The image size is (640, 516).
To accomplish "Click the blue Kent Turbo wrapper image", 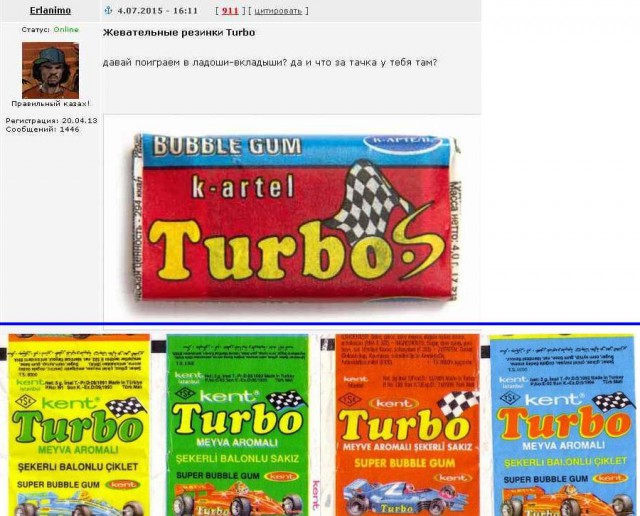I will tap(563, 425).
